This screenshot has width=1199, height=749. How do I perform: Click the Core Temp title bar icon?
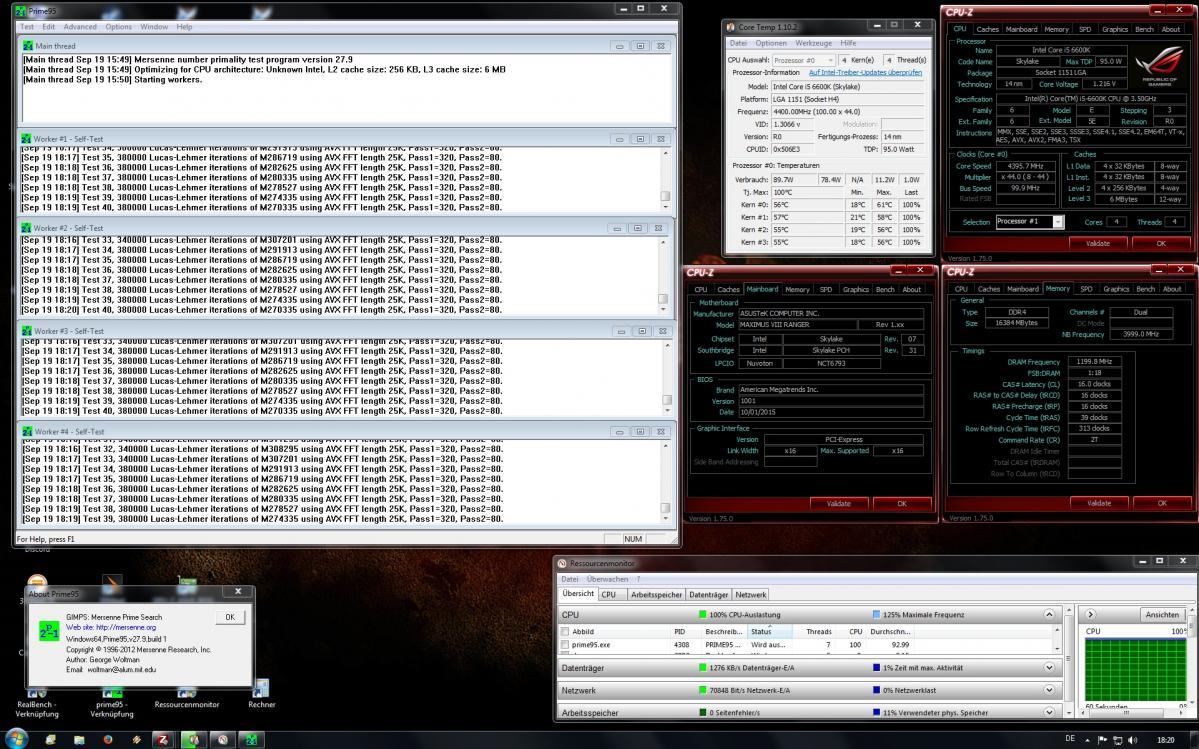[730, 27]
